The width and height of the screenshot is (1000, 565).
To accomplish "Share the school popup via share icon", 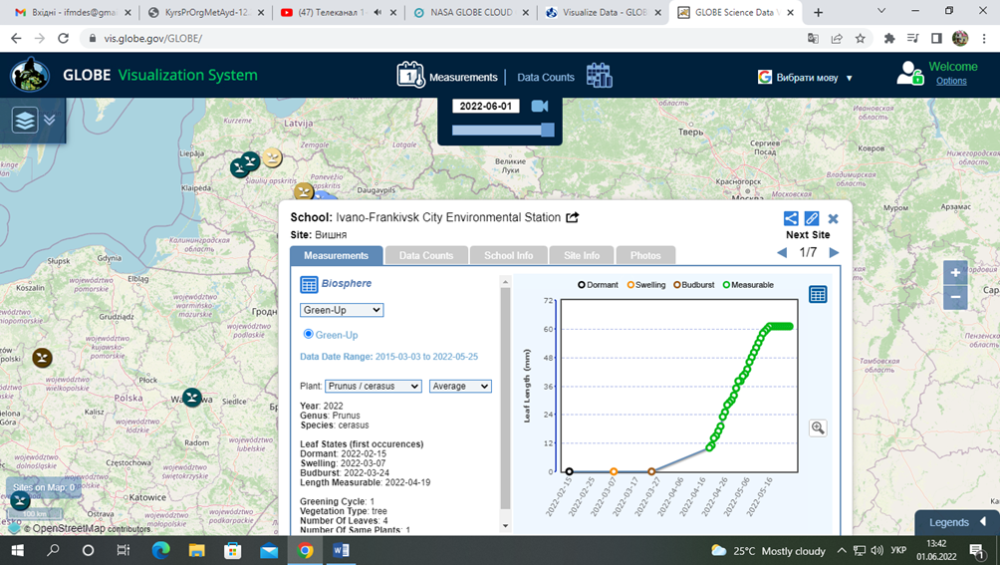I will tap(790, 218).
